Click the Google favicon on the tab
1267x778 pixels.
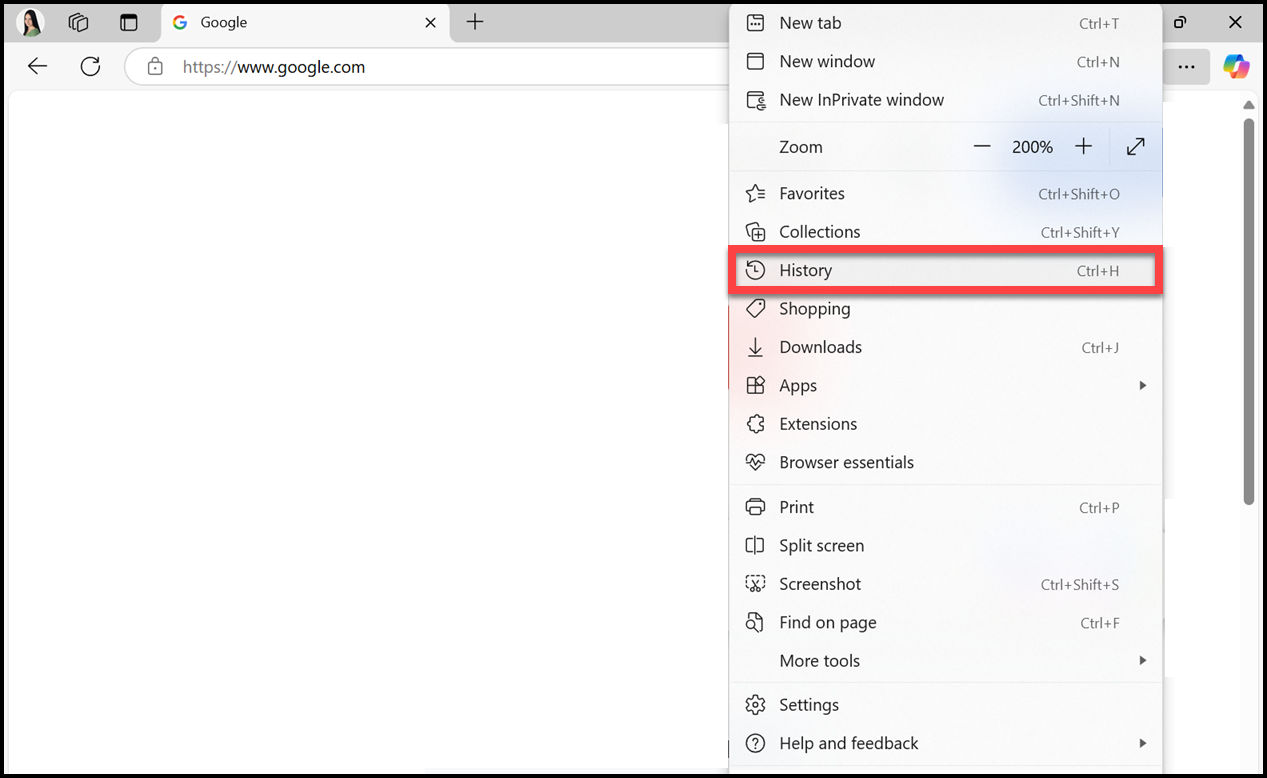pyautogui.click(x=180, y=22)
